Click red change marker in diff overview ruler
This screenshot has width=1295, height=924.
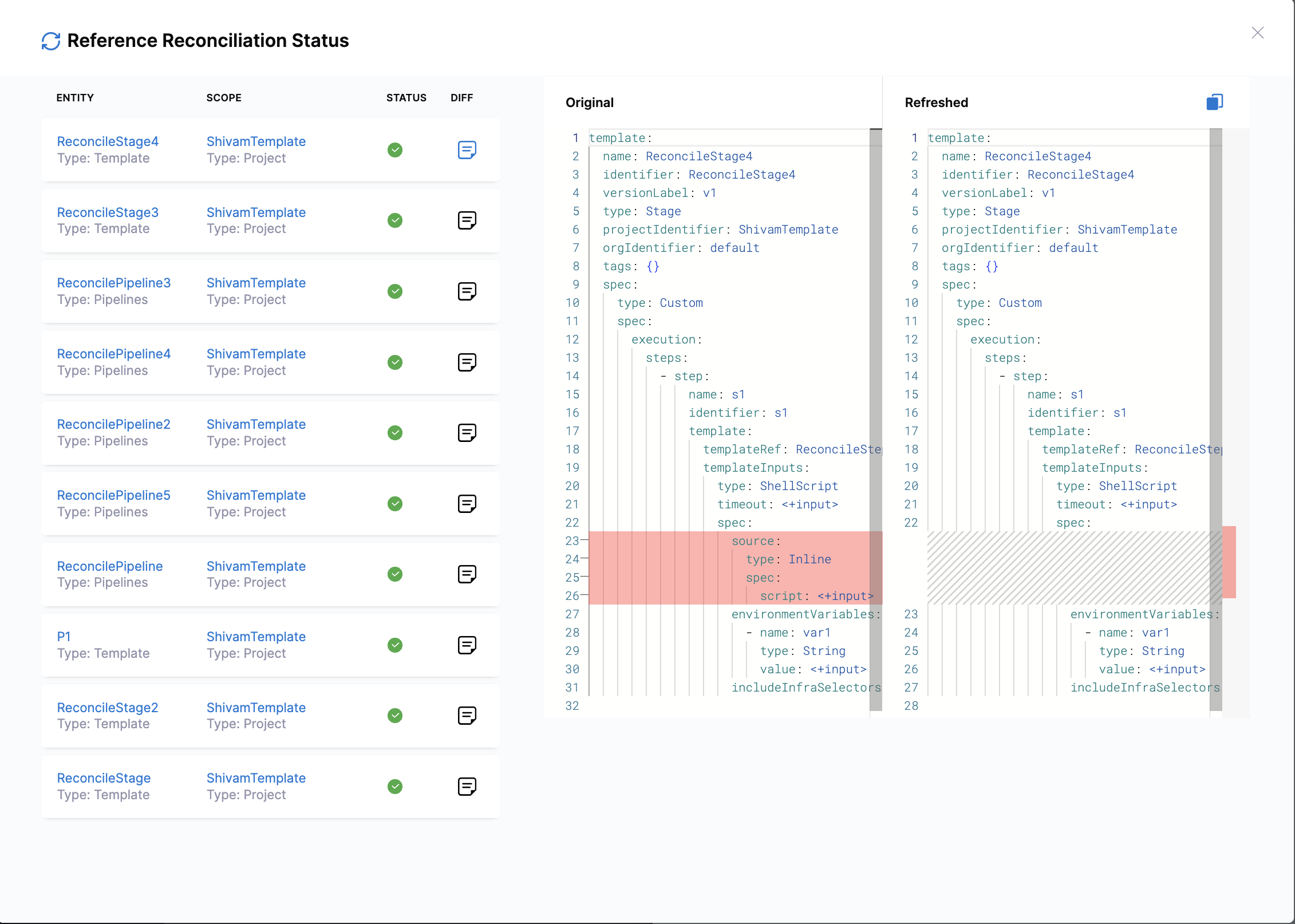point(1229,562)
